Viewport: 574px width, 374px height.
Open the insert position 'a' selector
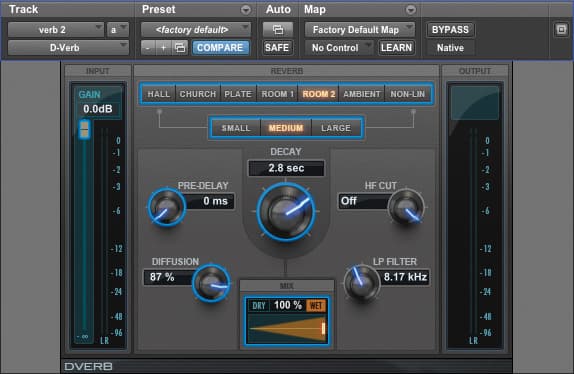(118, 30)
